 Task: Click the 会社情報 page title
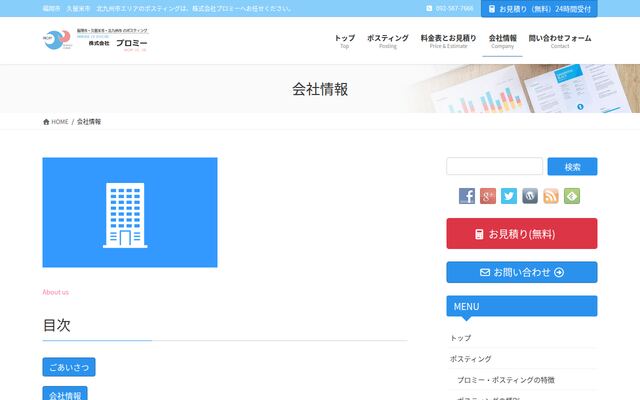(x=320, y=89)
